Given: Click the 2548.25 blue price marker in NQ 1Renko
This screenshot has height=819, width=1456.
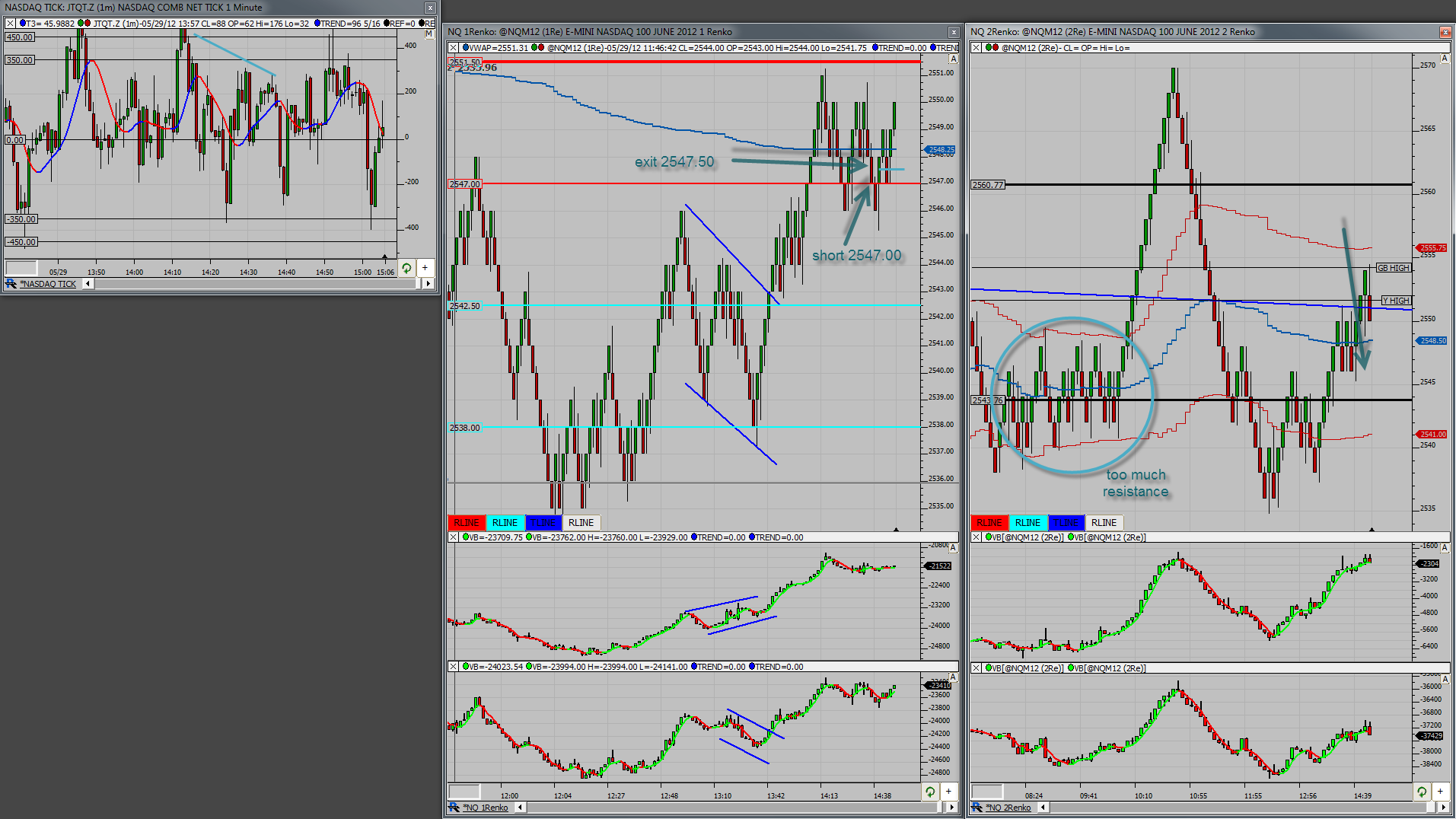Looking at the screenshot, I should 941,150.
